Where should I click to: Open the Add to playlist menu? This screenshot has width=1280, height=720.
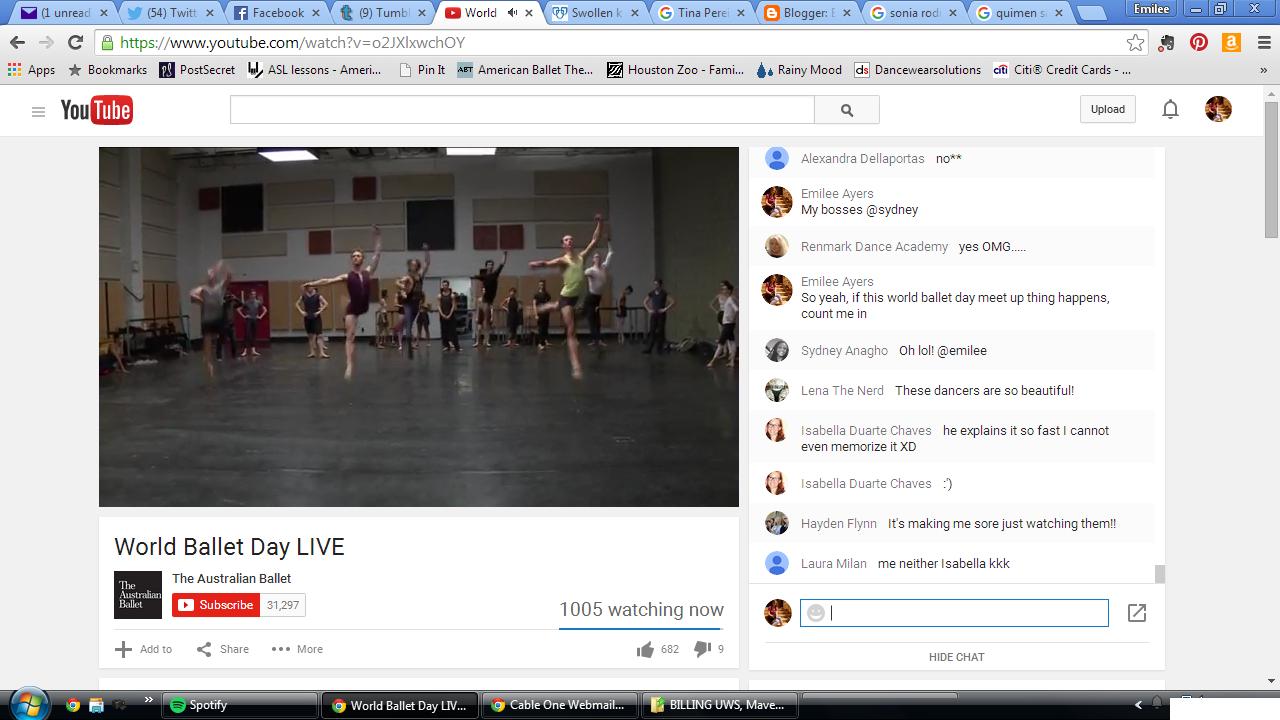pyautogui.click(x=143, y=649)
